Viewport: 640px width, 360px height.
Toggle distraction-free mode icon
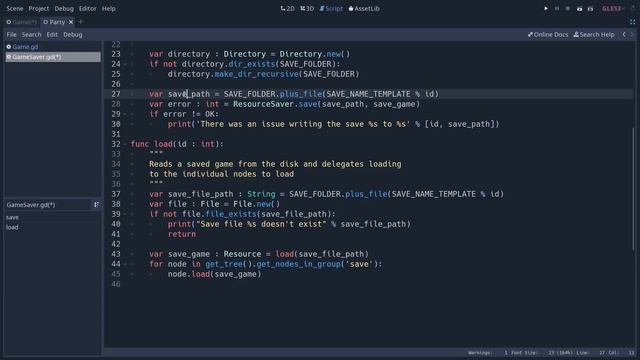[632, 22]
